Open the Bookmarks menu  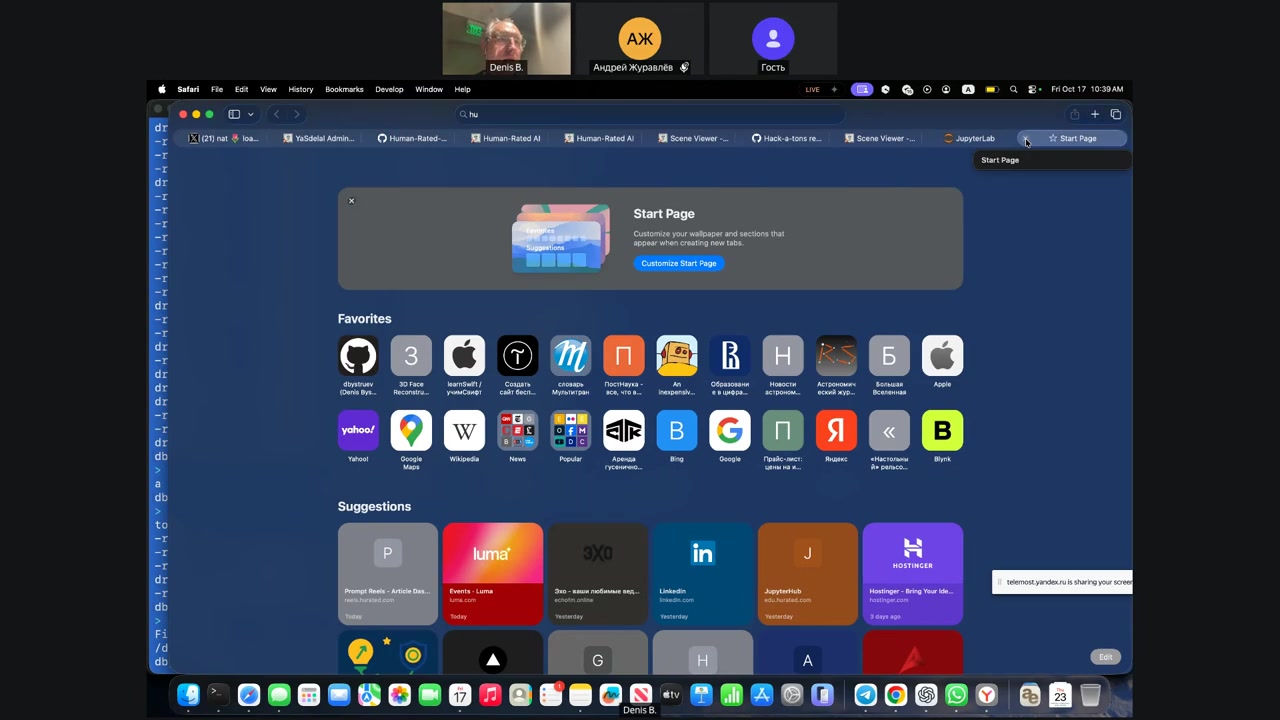coord(344,89)
